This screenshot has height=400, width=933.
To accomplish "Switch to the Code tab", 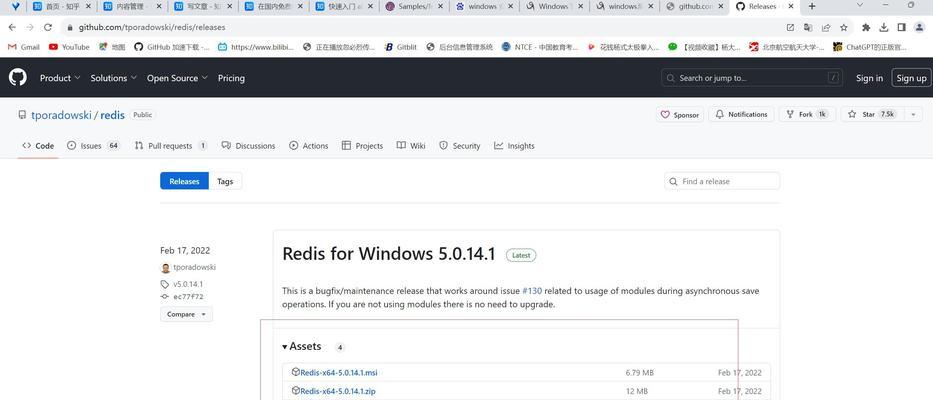I will click(38, 146).
